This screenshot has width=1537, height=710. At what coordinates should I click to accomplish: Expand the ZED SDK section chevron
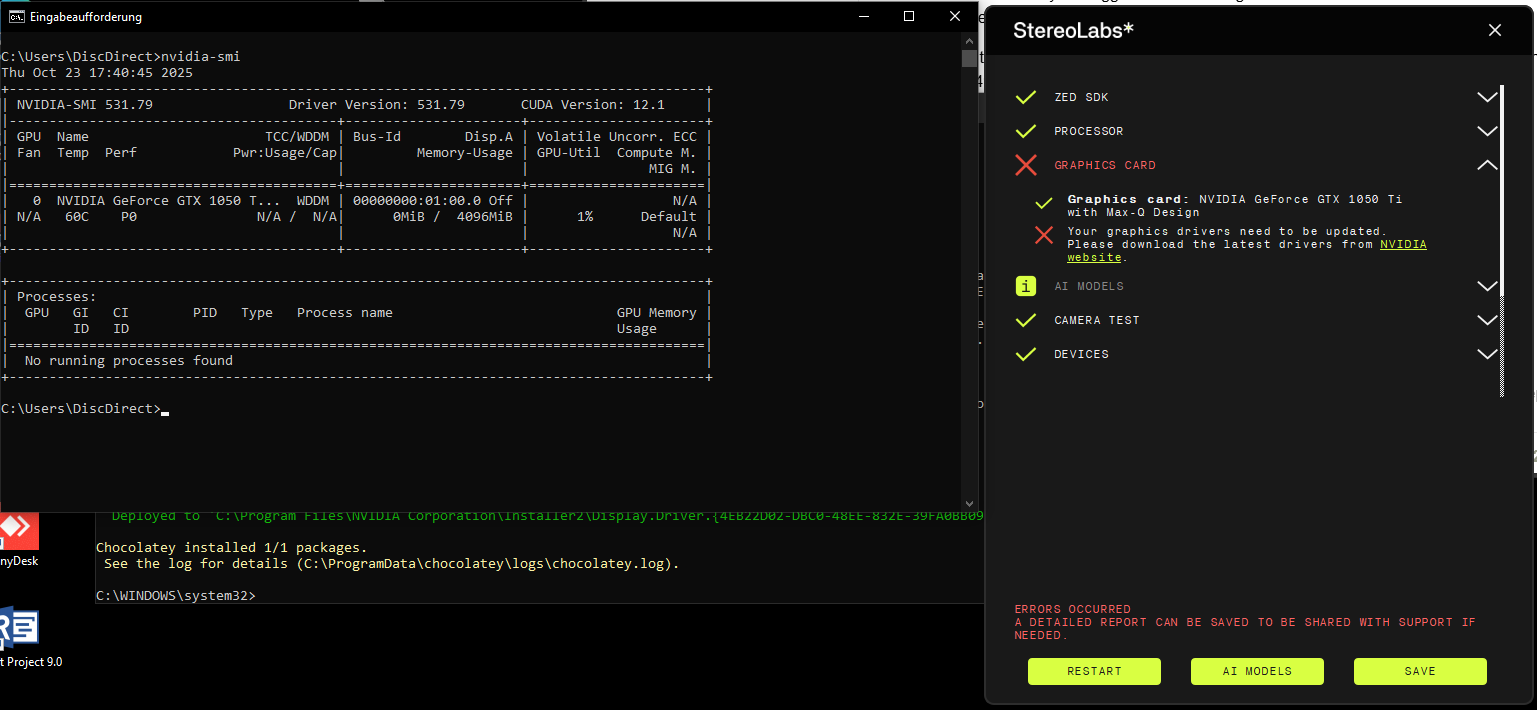point(1486,98)
